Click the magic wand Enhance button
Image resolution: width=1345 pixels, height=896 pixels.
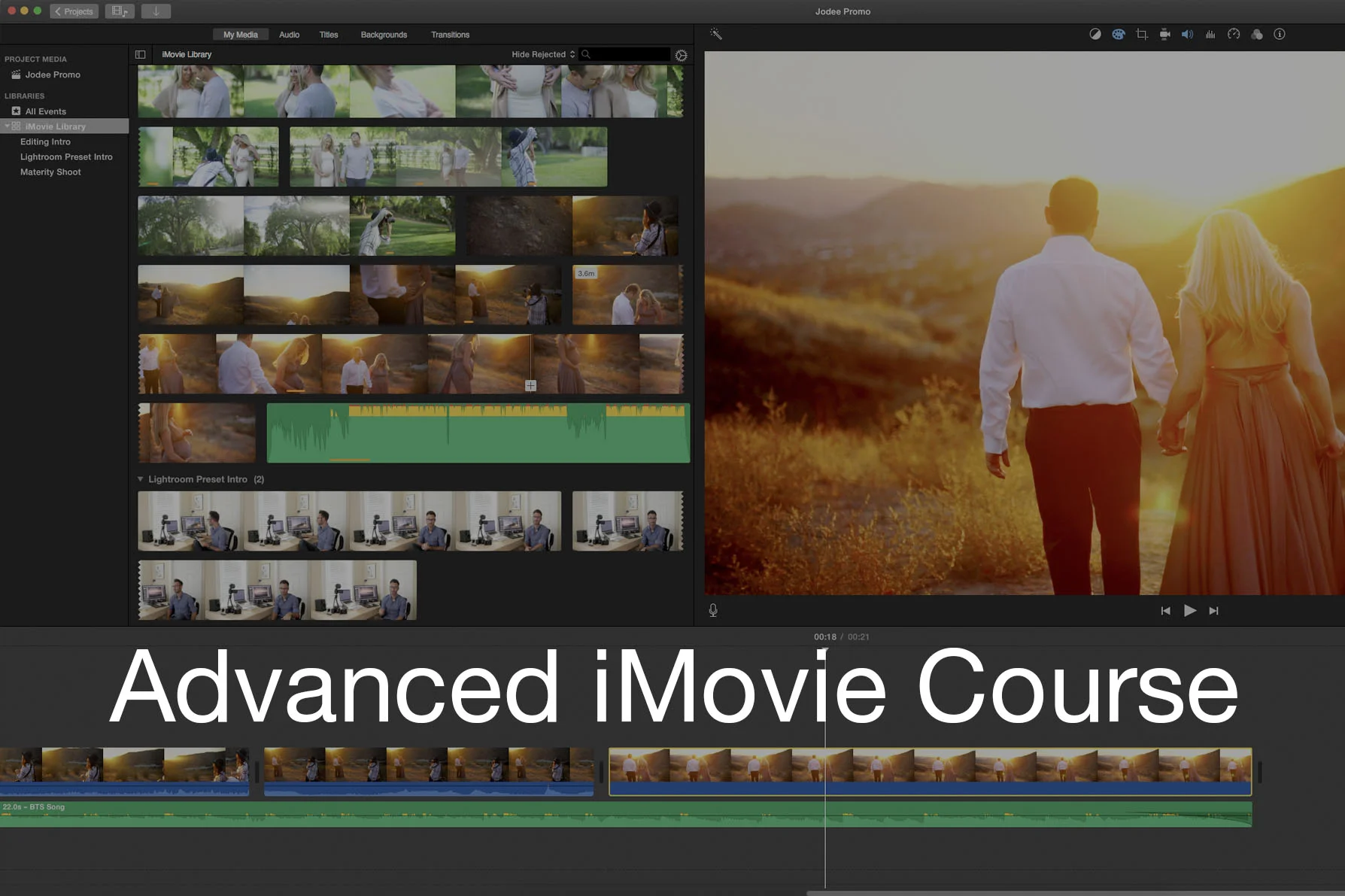coord(716,34)
